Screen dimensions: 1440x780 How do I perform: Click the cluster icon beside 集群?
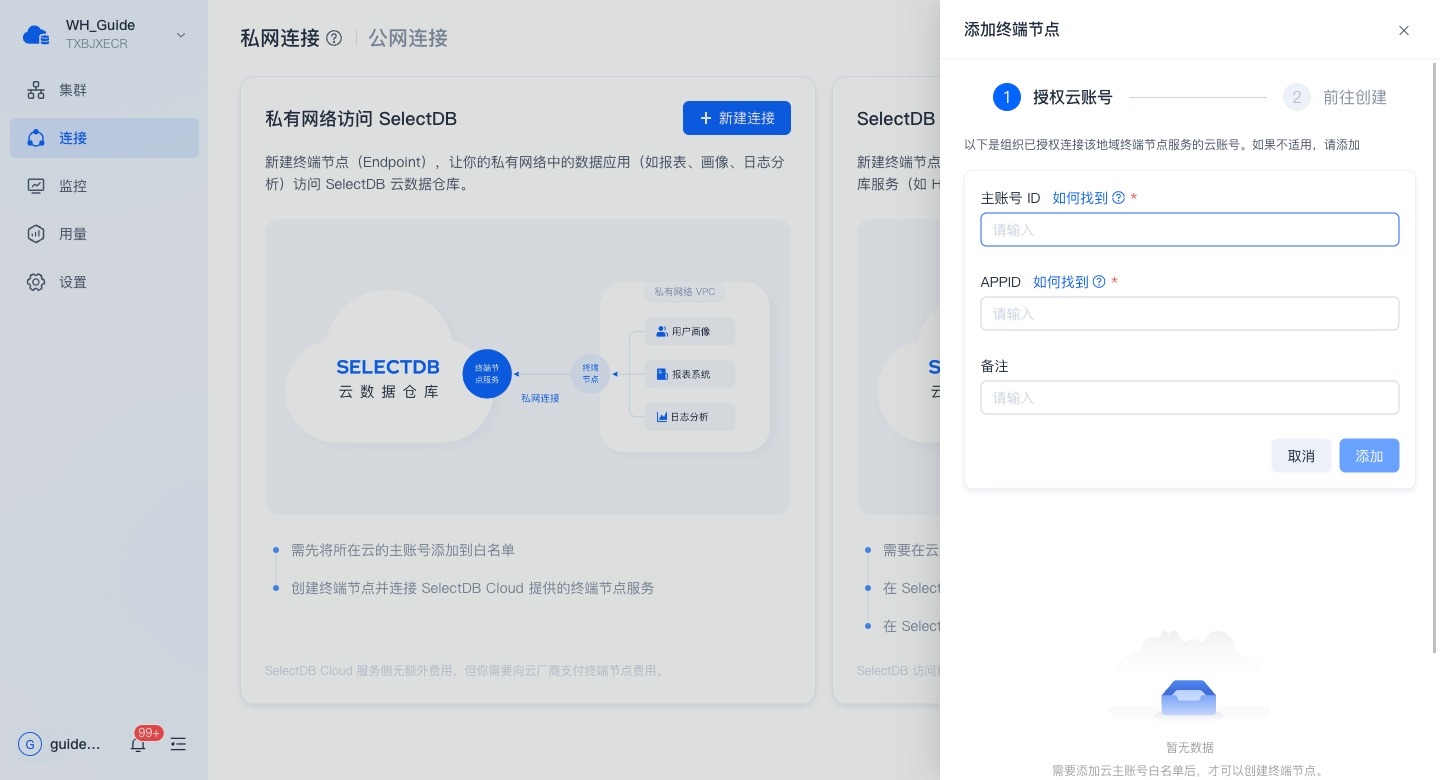point(36,90)
